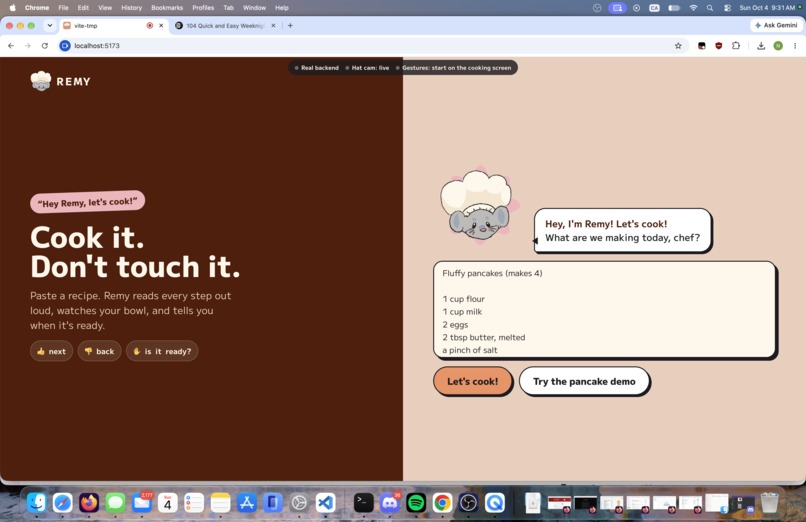This screenshot has width=806, height=522.
Task: Close the 104 Quick and Easy tab
Action: (273, 25)
